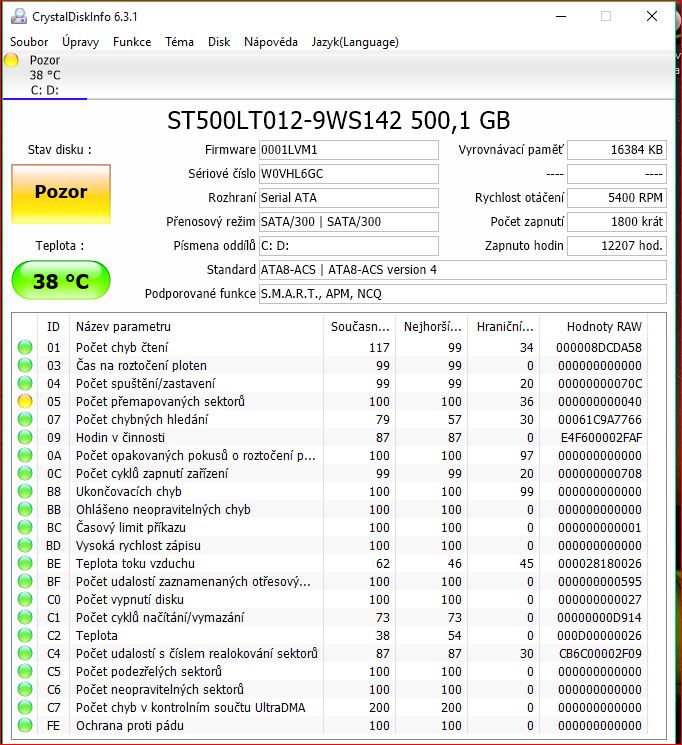Click the Přenosový režim field SATA/300
Image resolution: width=682 pixels, height=745 pixels.
348,222
